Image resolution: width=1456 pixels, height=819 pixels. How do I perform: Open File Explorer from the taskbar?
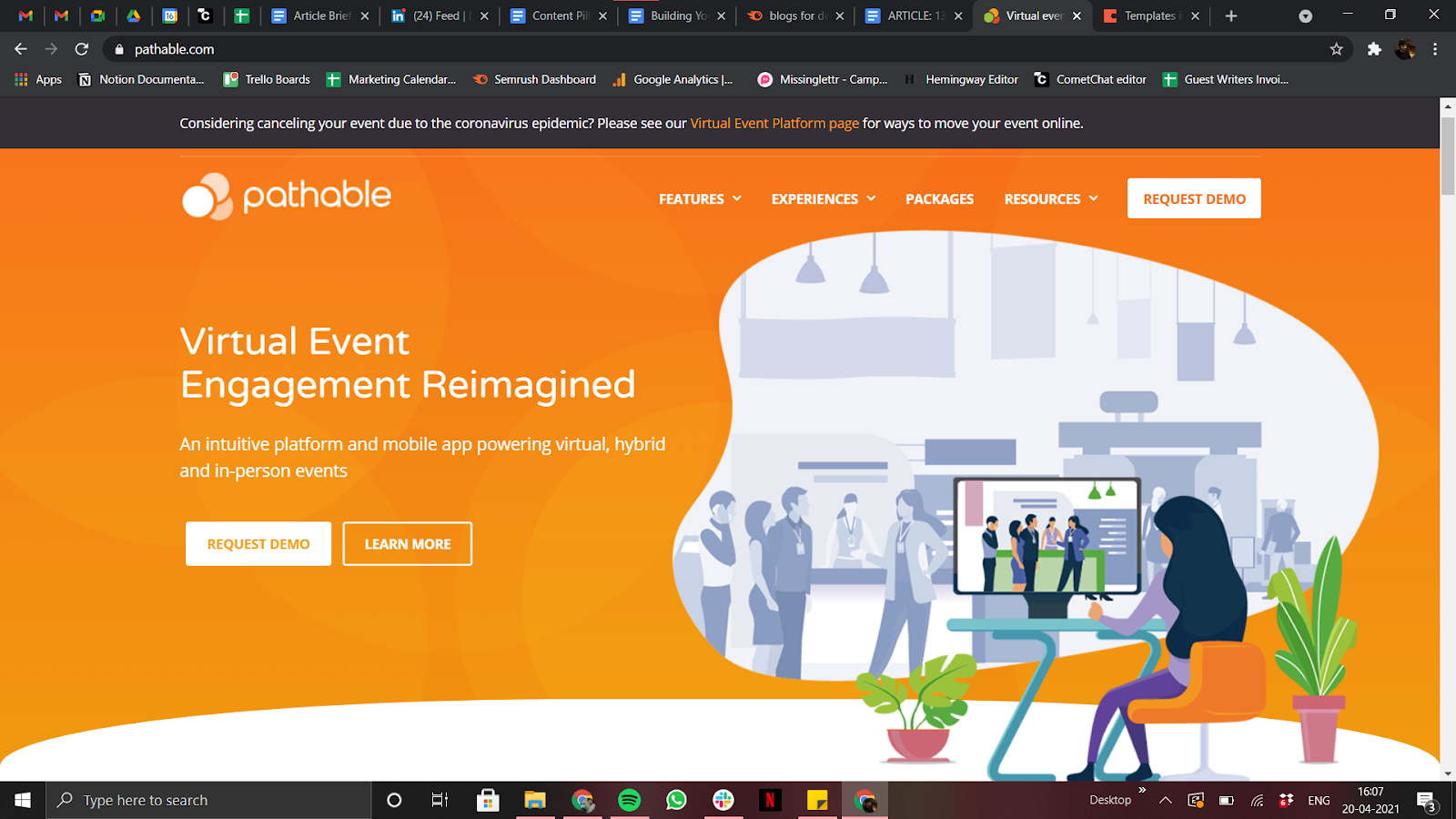coord(534,800)
